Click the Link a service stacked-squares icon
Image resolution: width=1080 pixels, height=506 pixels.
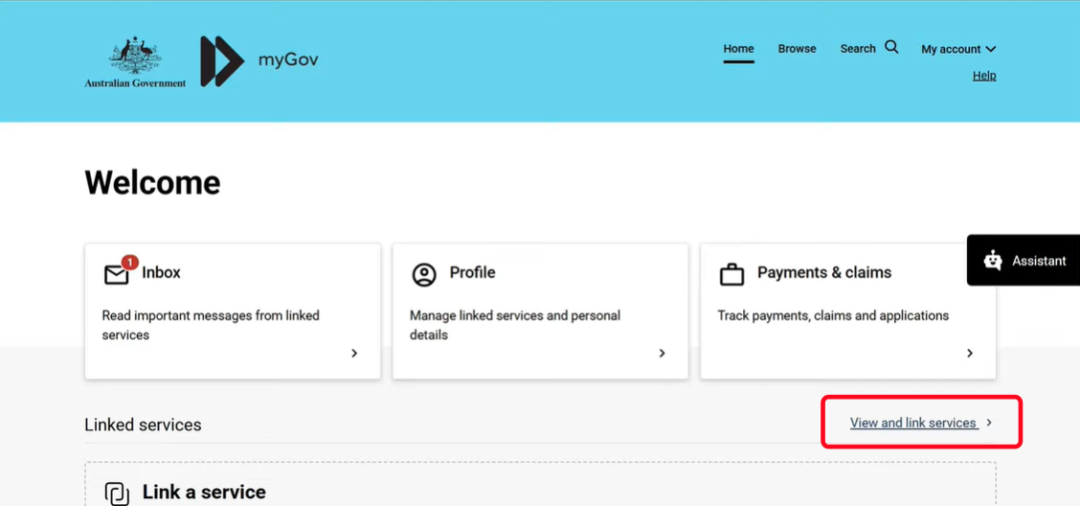click(x=117, y=493)
